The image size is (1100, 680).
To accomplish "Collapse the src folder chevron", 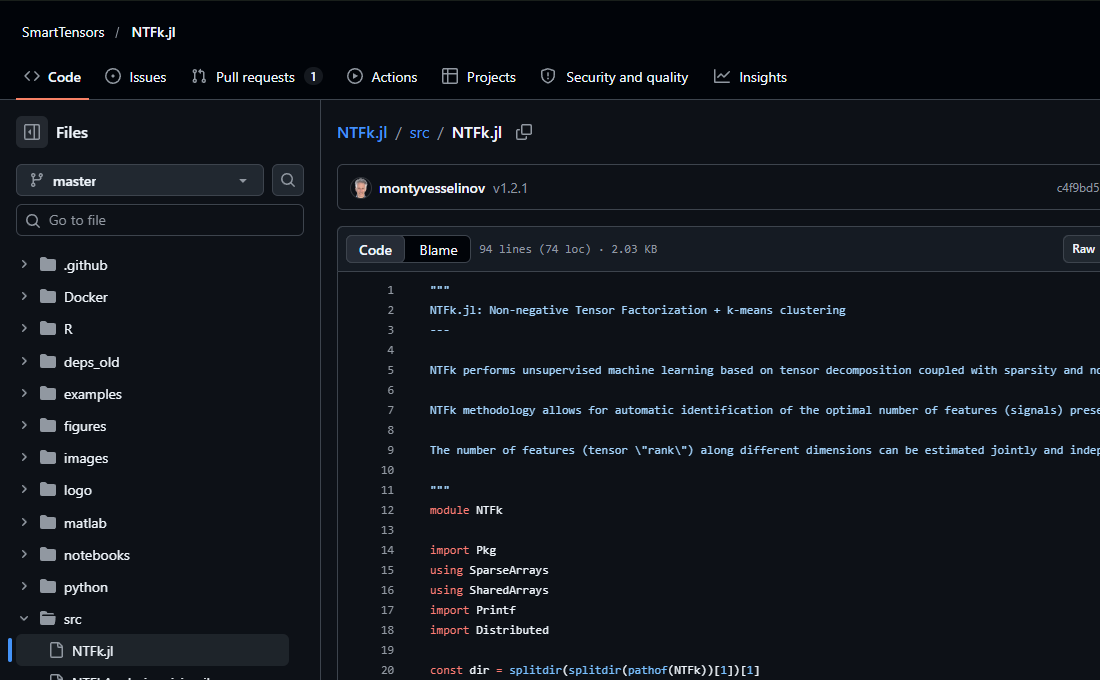I will [24, 619].
